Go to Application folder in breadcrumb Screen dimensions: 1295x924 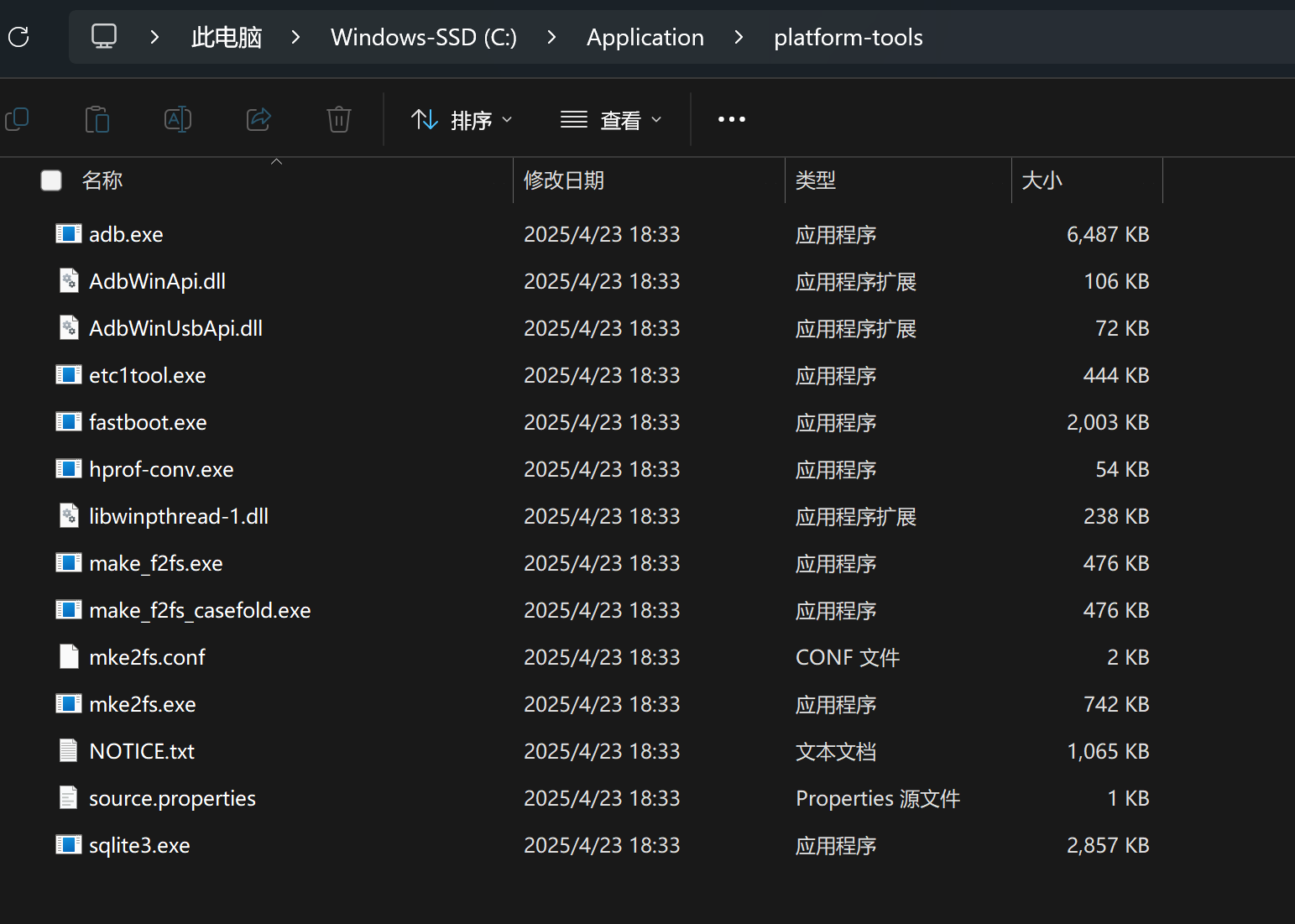click(x=645, y=37)
